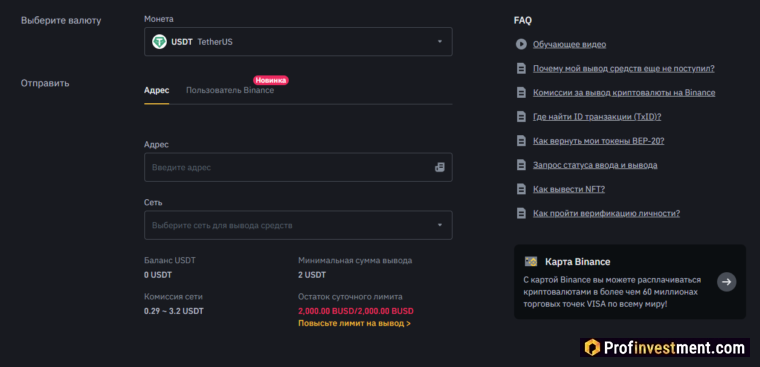760x367 pixels.
Task: Click the Минимальная сумма вывода label
Action: pos(355,261)
